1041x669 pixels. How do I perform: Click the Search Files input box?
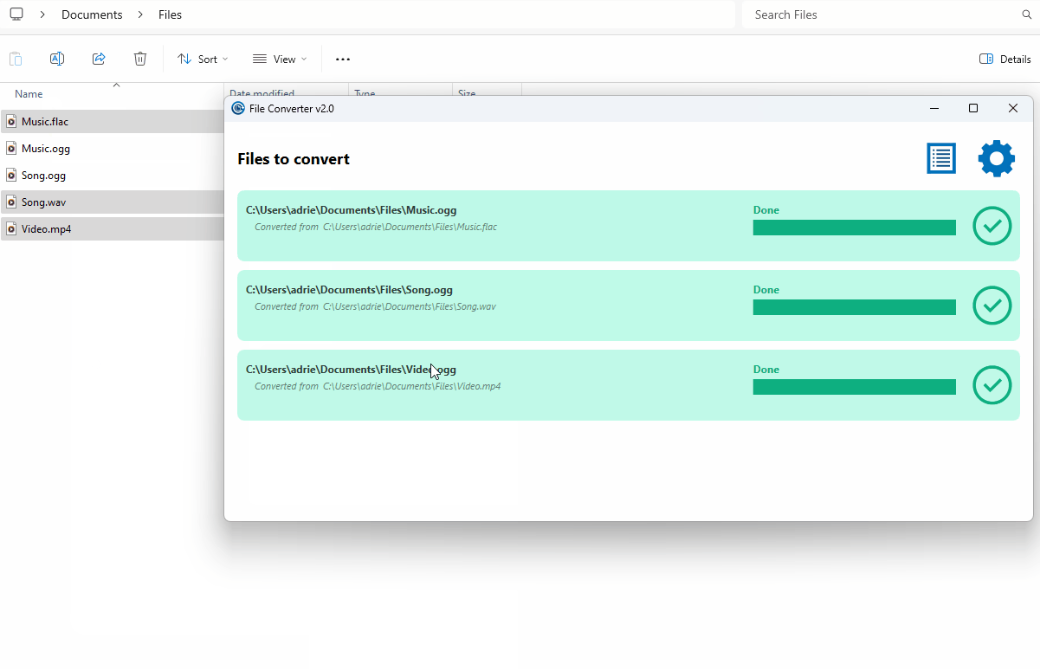click(880, 15)
